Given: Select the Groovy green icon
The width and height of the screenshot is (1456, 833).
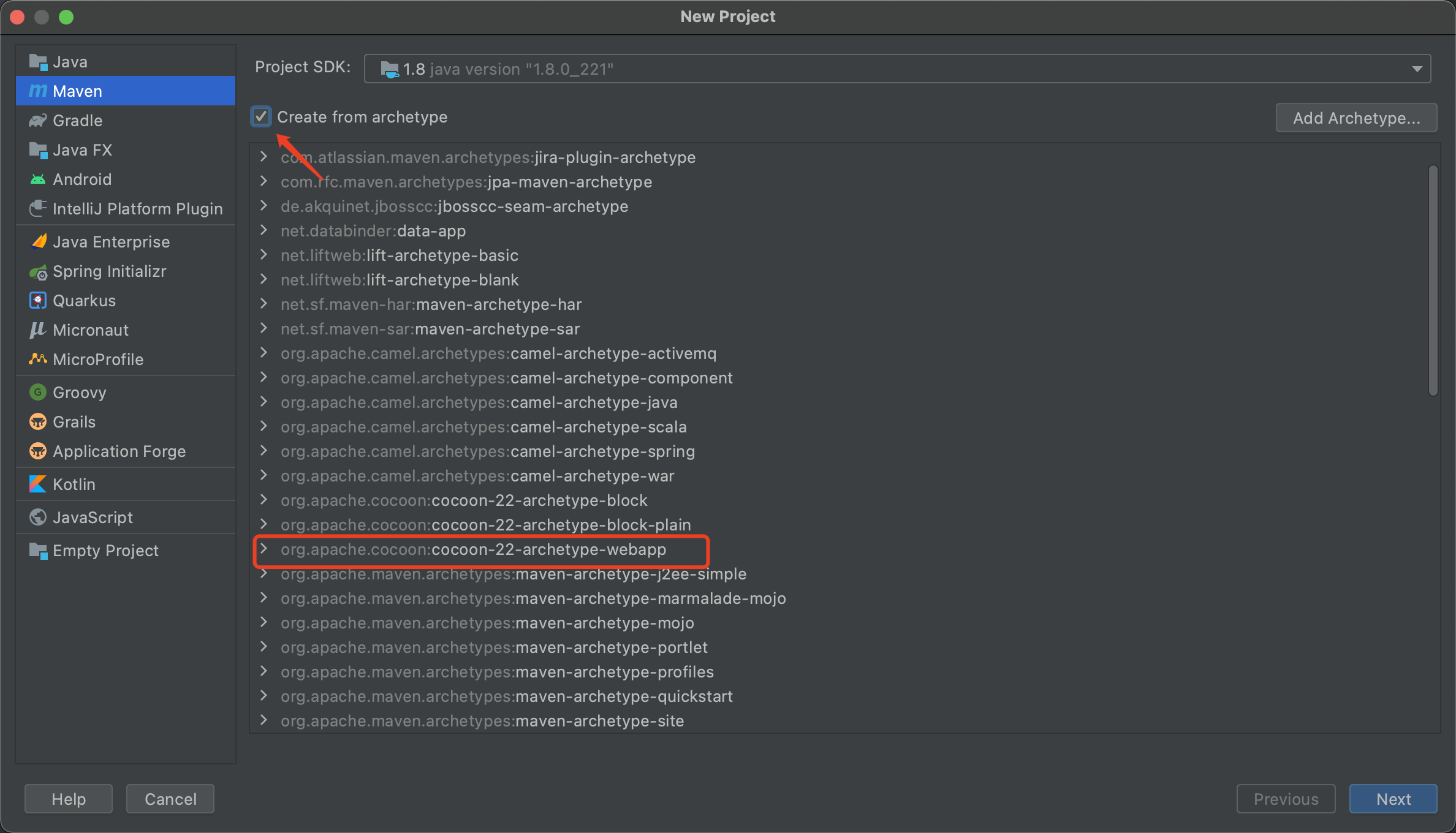Looking at the screenshot, I should pos(37,393).
